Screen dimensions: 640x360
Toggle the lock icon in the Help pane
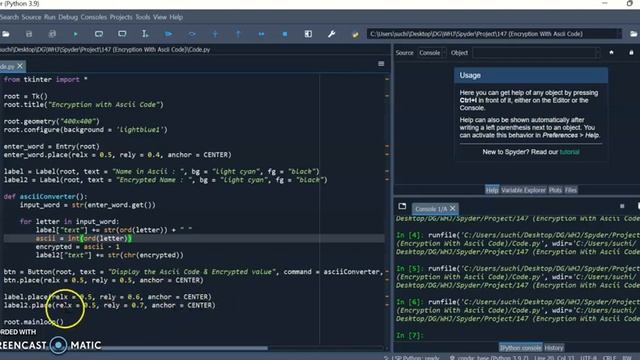coord(631,52)
